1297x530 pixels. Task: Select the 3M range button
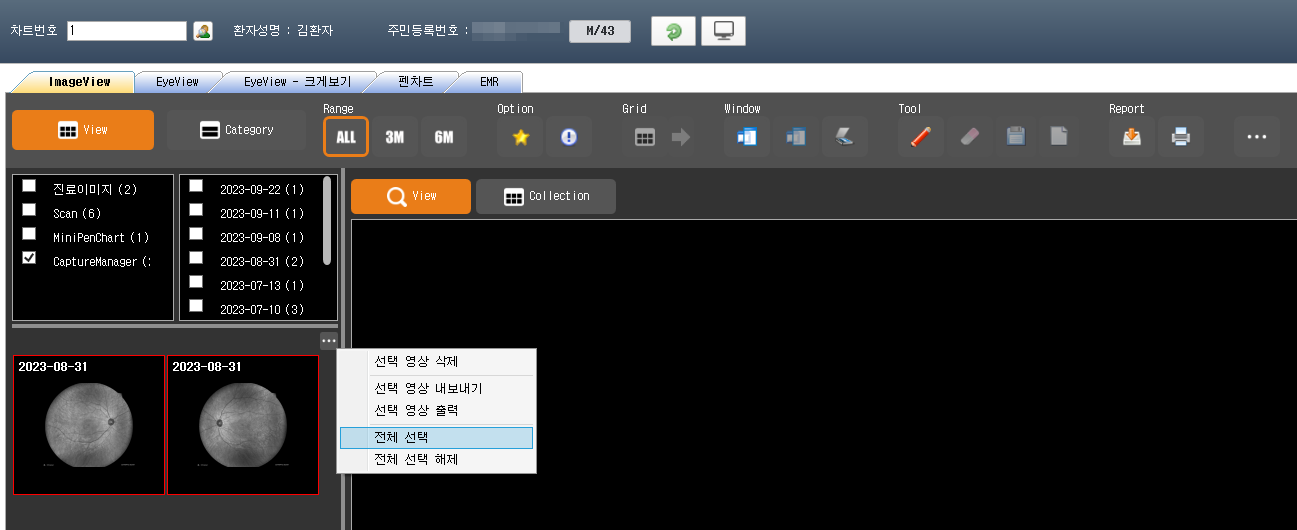tap(395, 137)
